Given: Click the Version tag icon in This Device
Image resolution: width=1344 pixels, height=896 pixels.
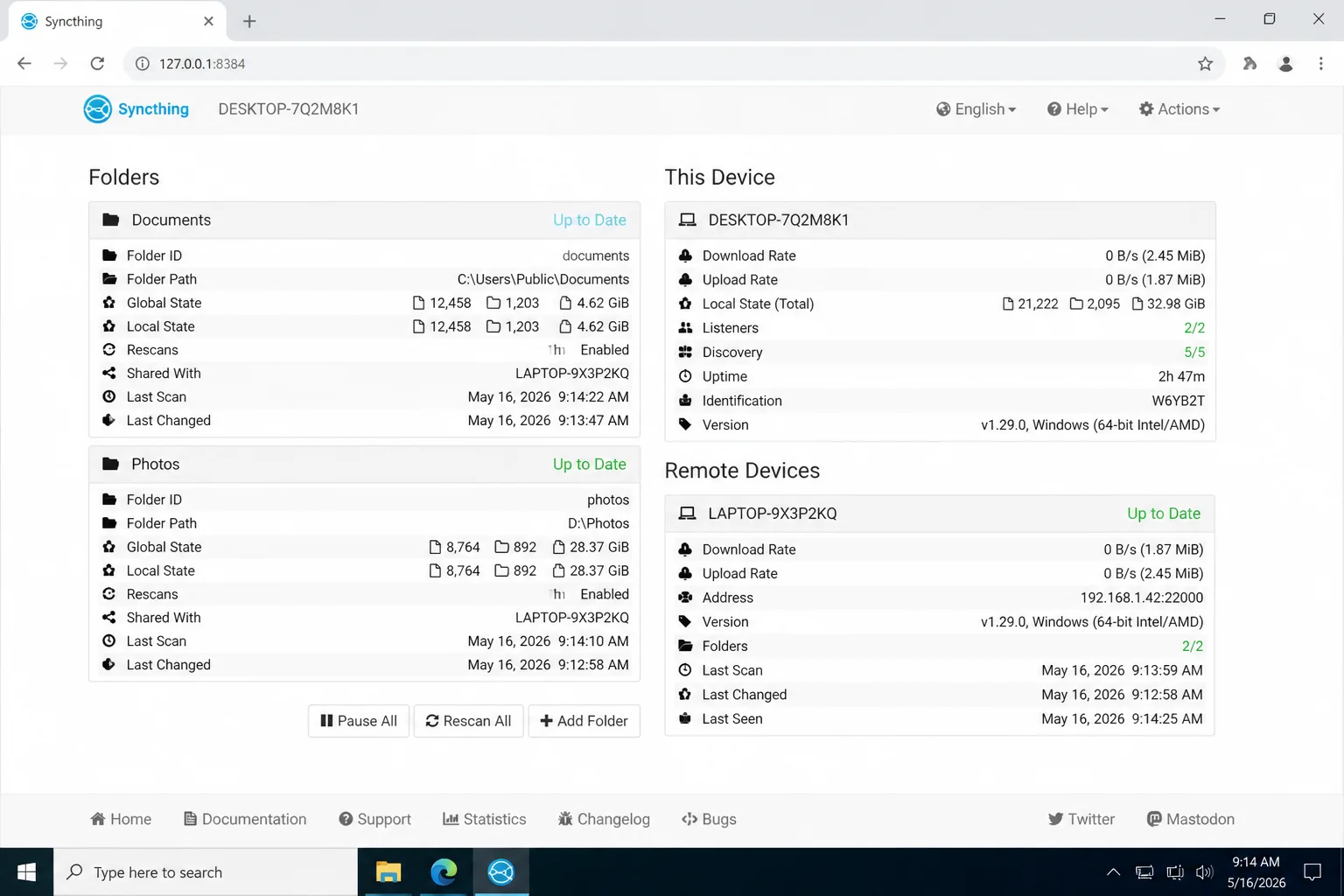Looking at the screenshot, I should (x=685, y=424).
